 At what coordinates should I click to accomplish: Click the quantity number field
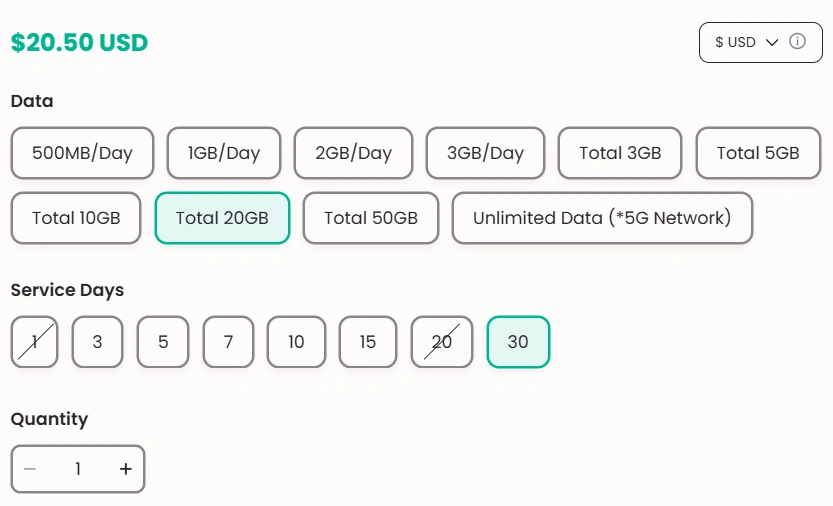point(78,469)
